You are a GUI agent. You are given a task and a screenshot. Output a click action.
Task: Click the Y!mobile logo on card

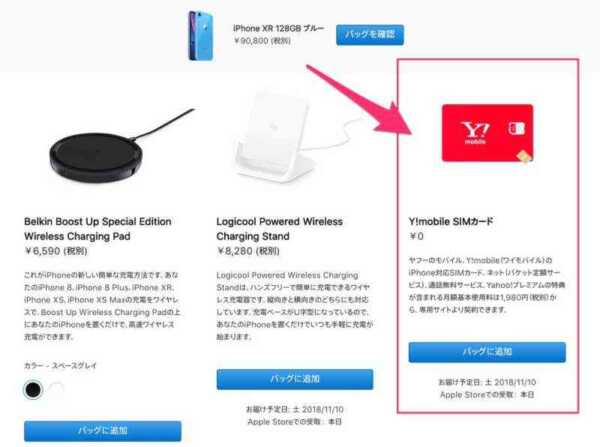click(475, 133)
